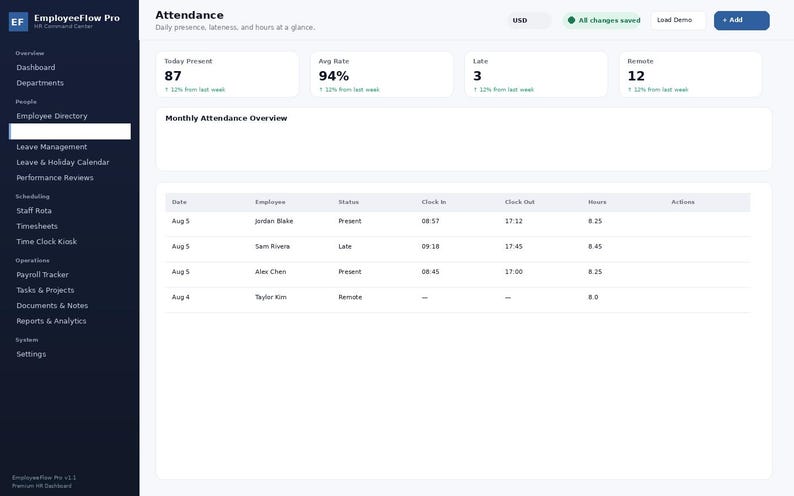Click clock-in time 08:57
Screen dimensions: 794x496
(x=430, y=221)
